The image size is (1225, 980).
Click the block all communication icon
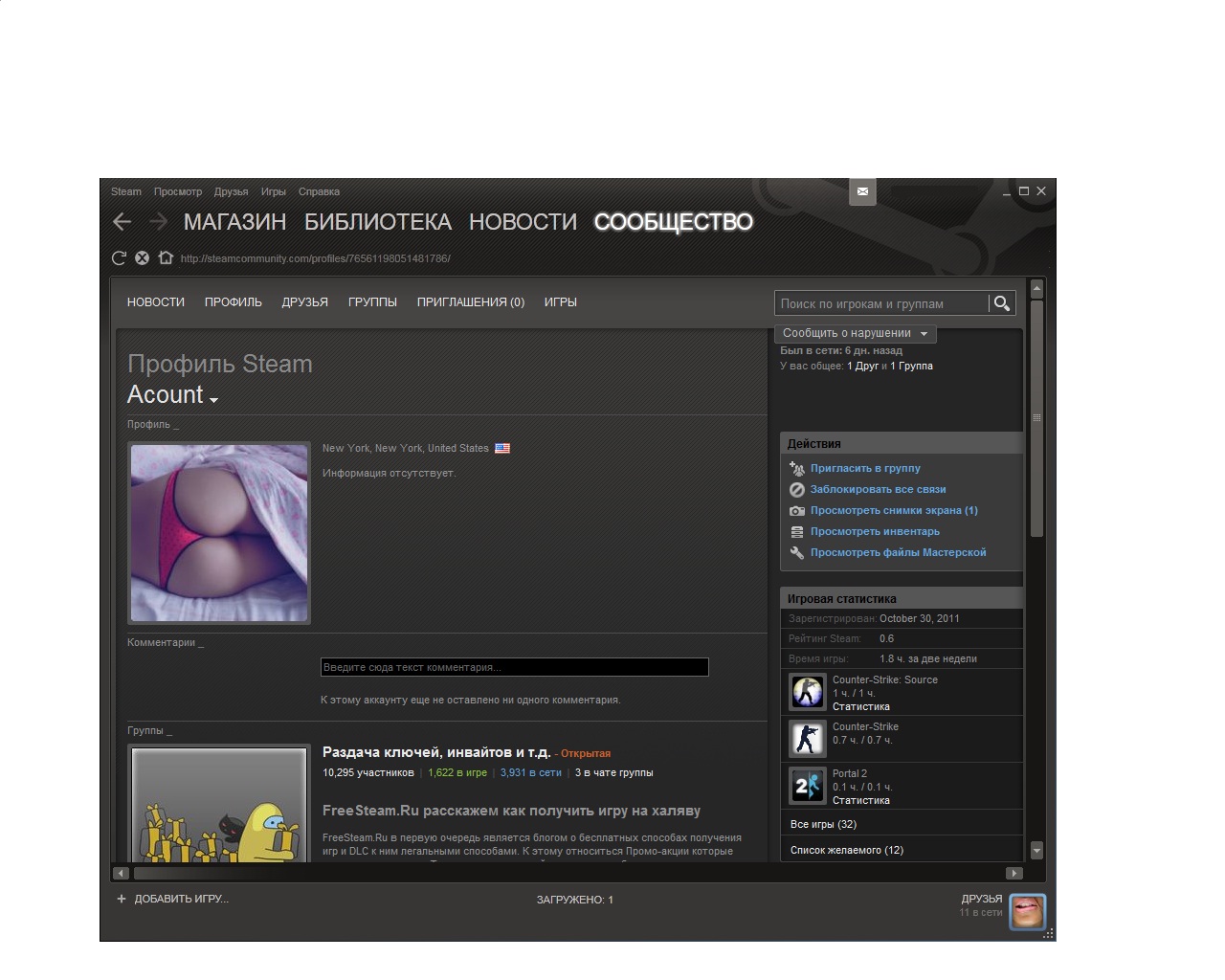point(797,489)
